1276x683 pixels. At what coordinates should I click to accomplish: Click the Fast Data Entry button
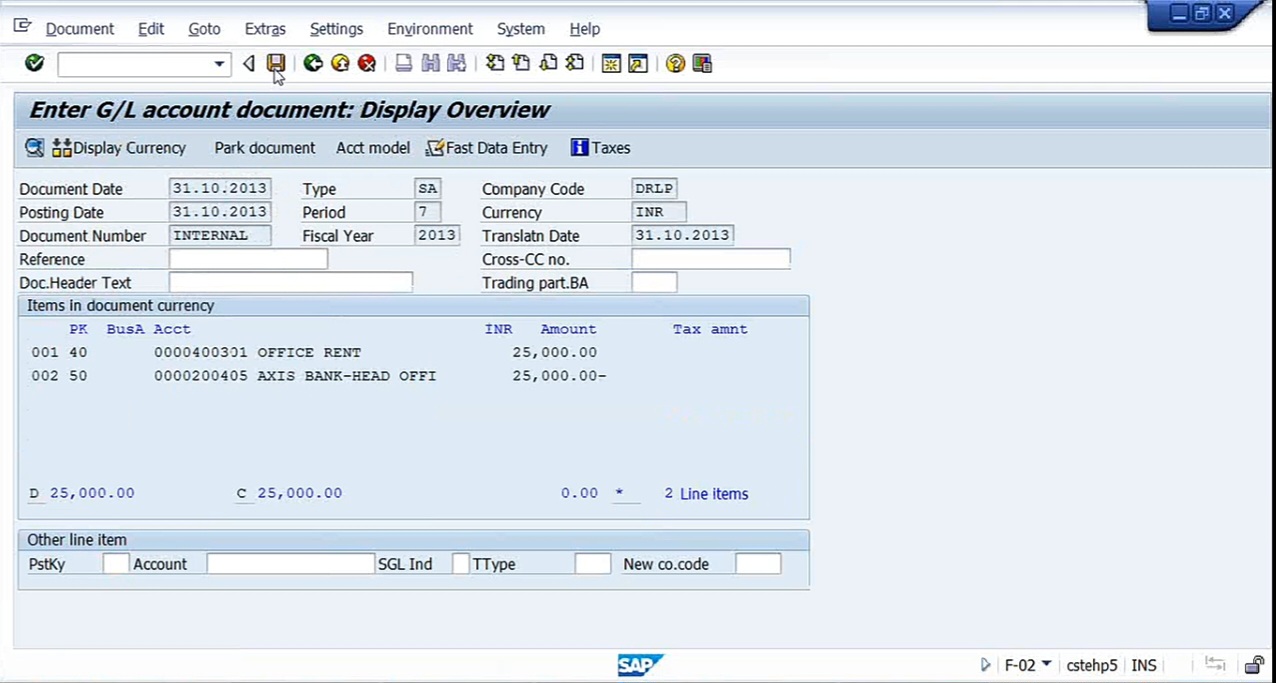click(486, 148)
